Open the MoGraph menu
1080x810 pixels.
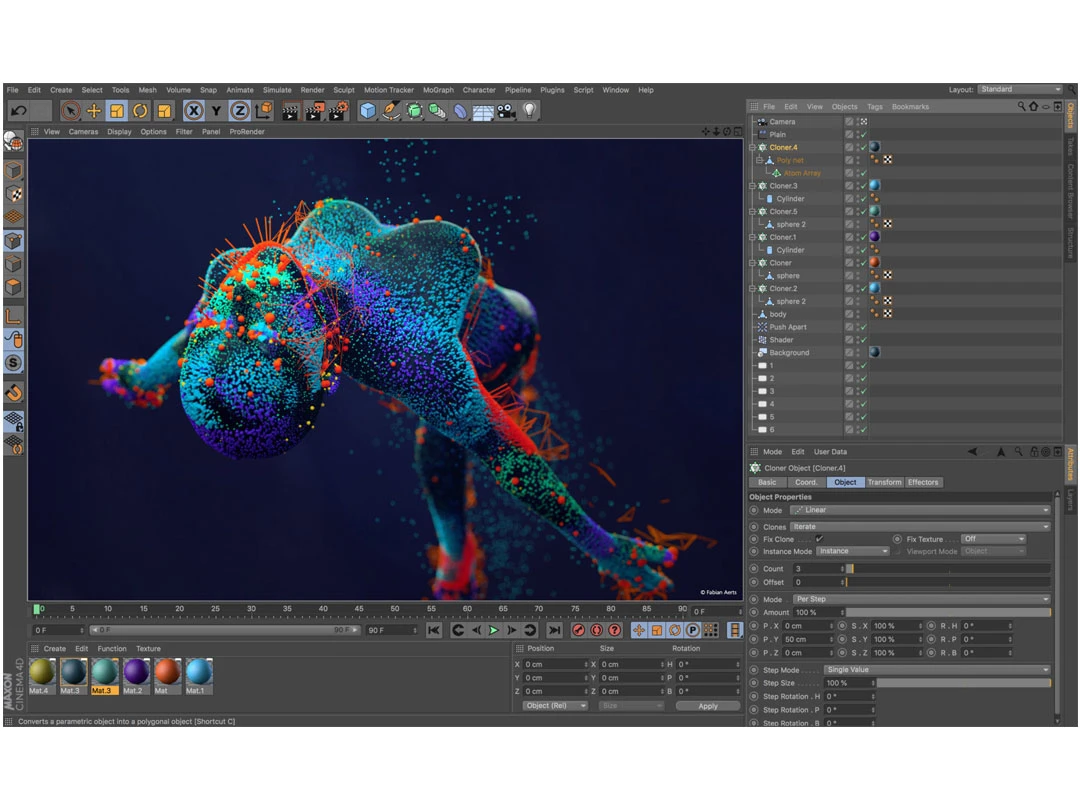[438, 90]
